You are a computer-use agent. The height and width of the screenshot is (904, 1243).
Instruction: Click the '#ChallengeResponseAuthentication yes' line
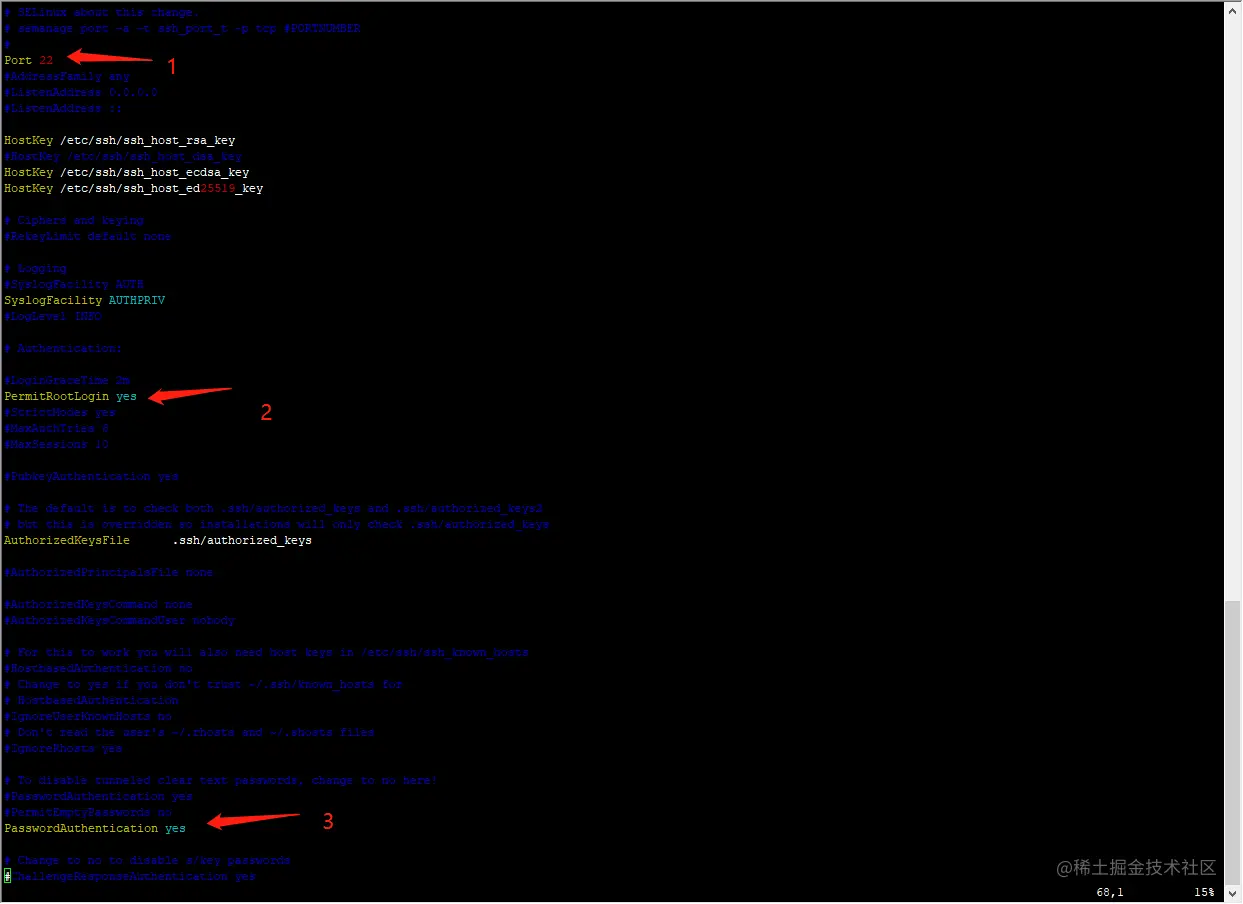click(x=130, y=877)
